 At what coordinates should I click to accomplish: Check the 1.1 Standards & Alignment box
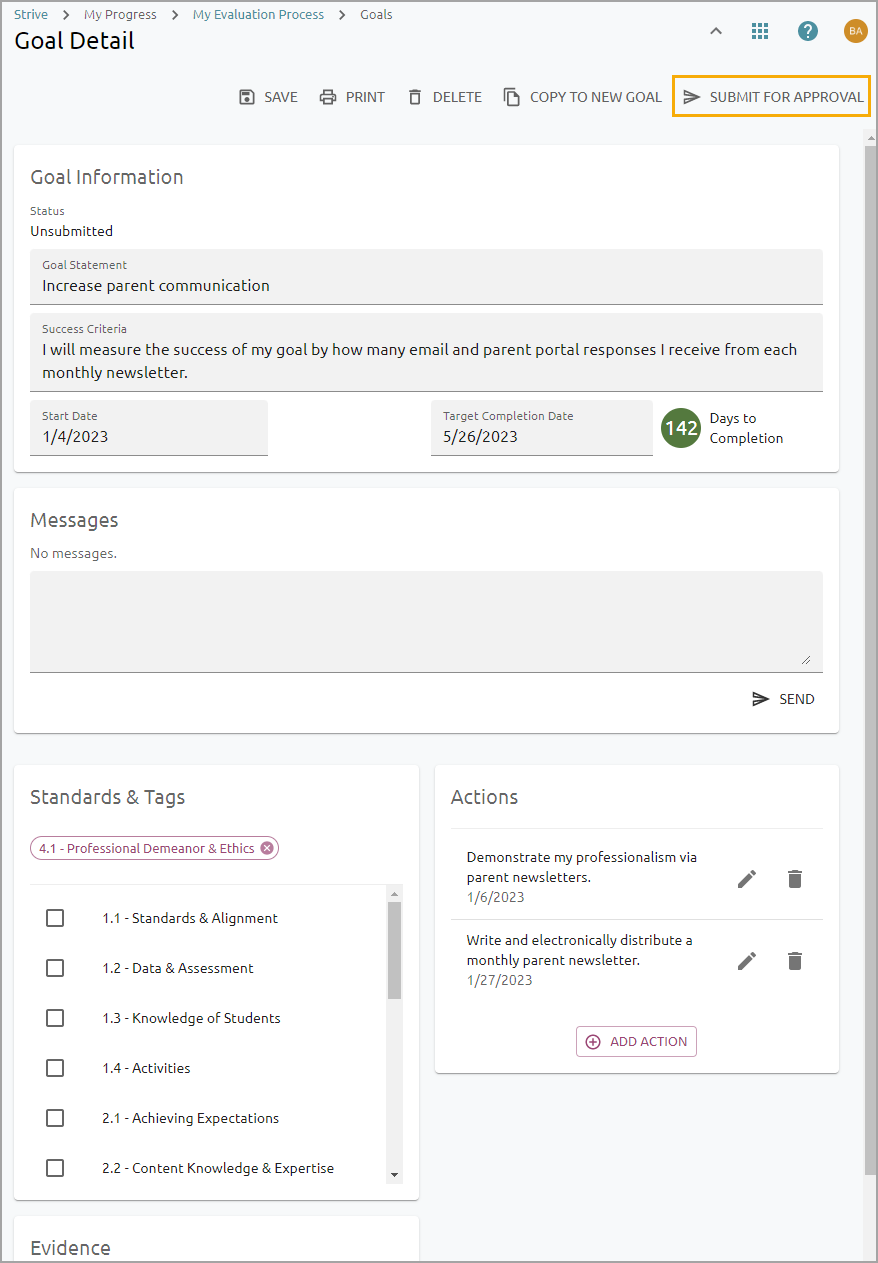(x=55, y=918)
